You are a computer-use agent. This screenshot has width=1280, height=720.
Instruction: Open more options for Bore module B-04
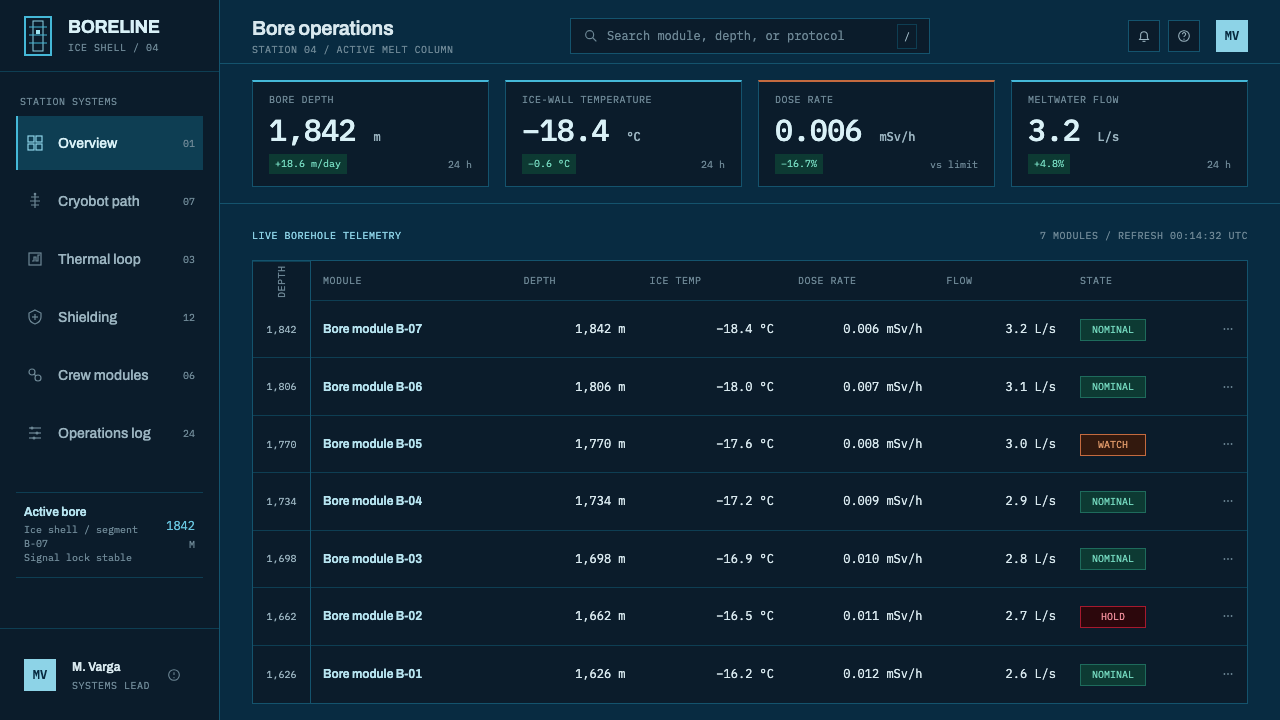1228,501
